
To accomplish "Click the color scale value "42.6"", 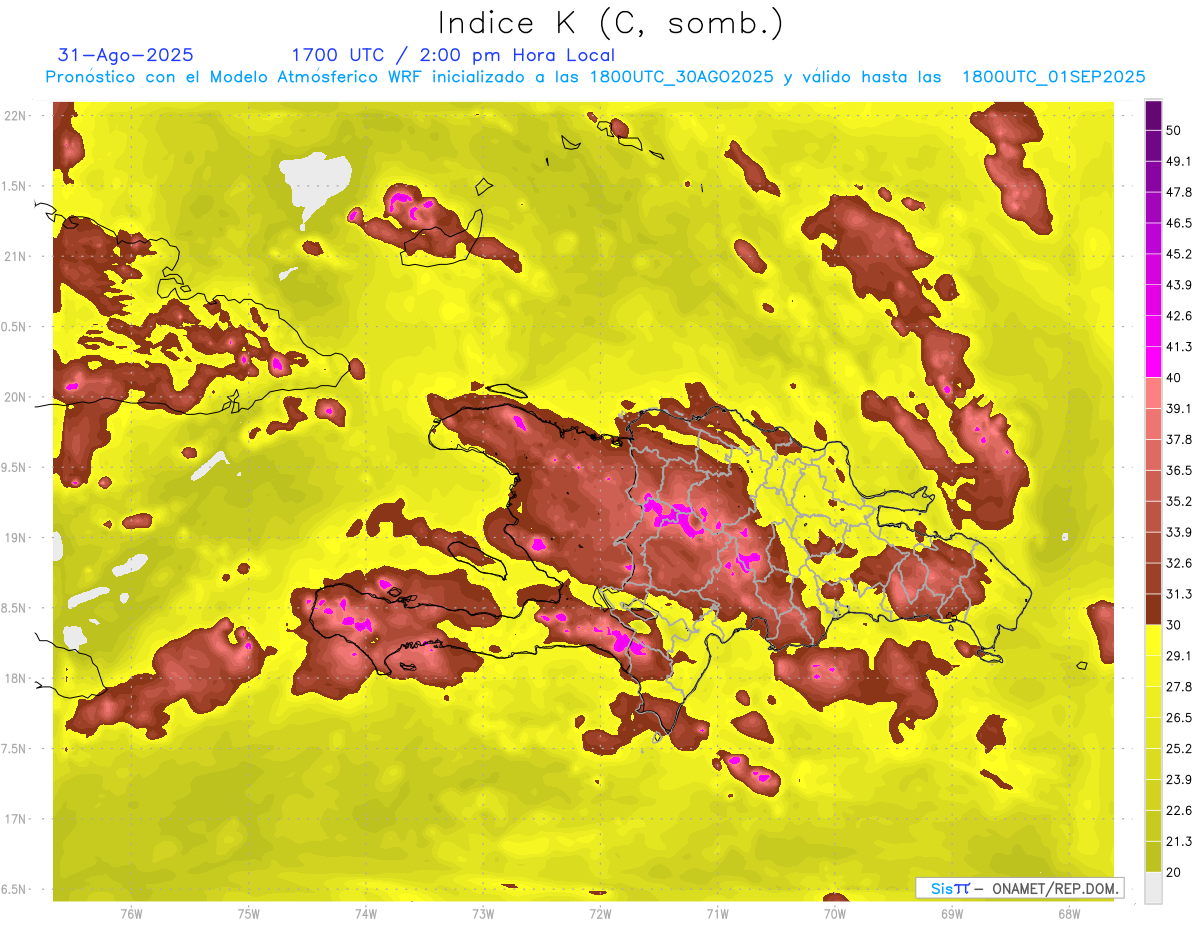I will coord(1179,316).
